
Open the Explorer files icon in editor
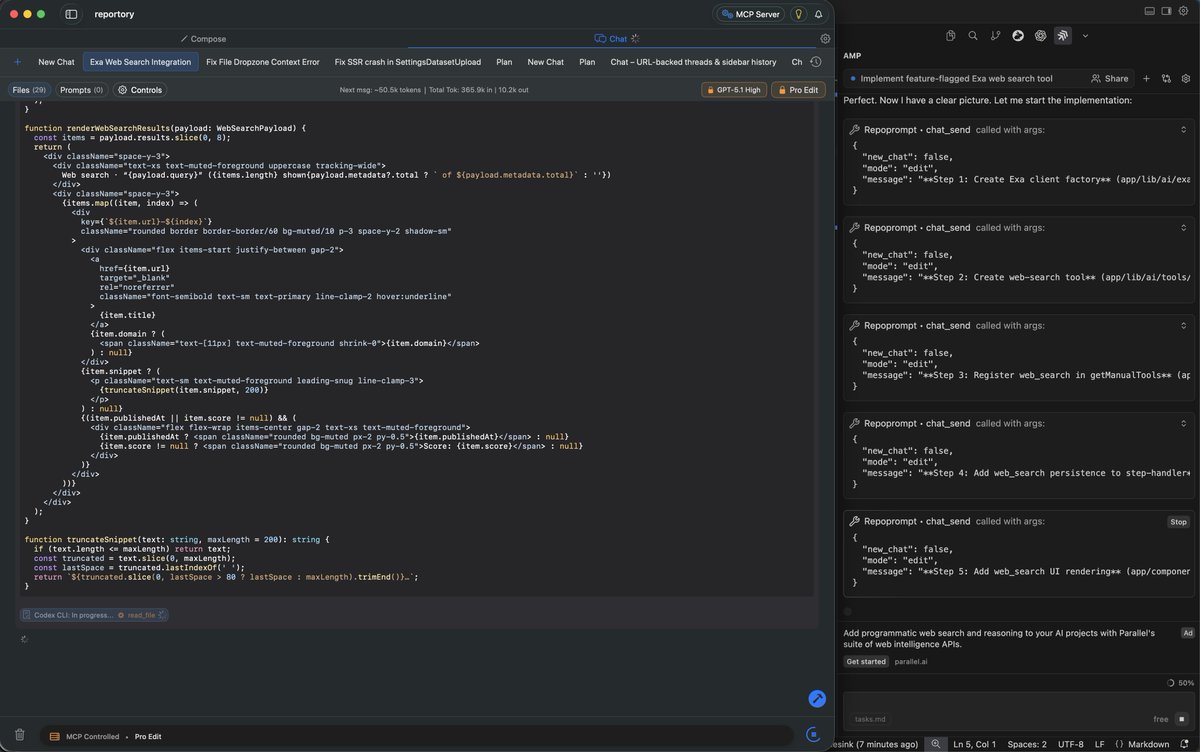click(x=949, y=36)
